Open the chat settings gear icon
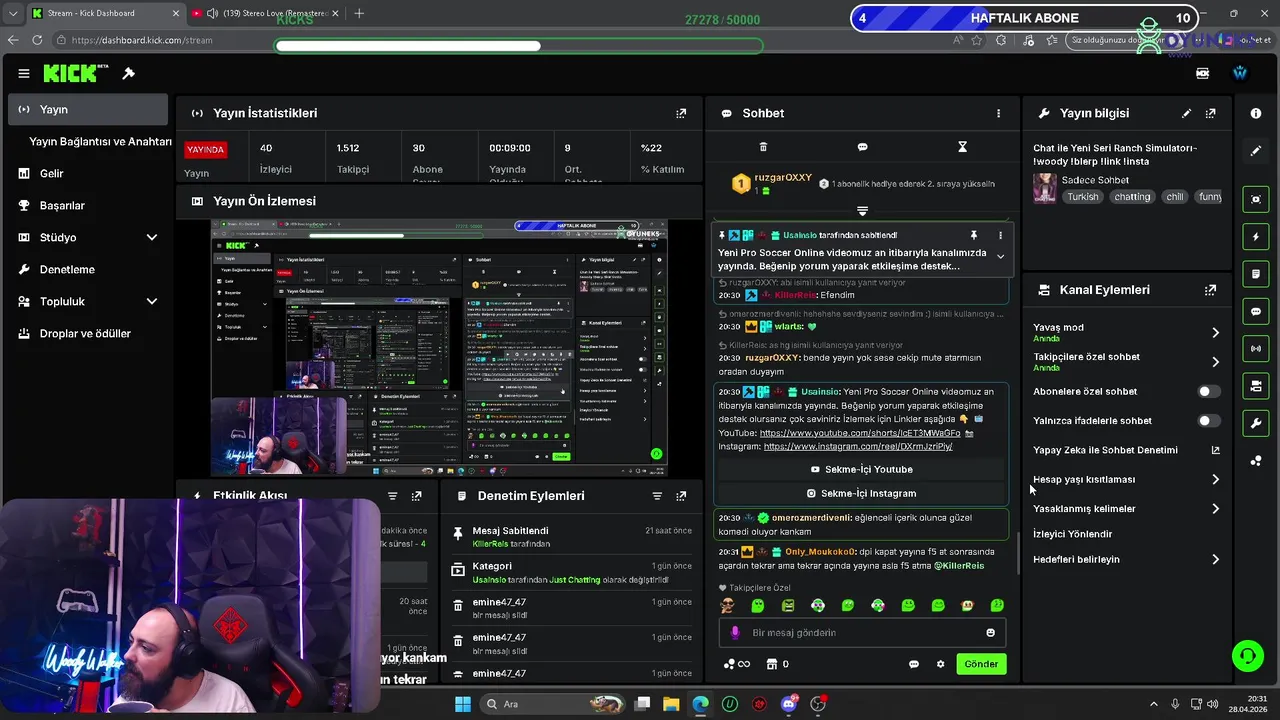The width and height of the screenshot is (1280, 720). tap(940, 664)
